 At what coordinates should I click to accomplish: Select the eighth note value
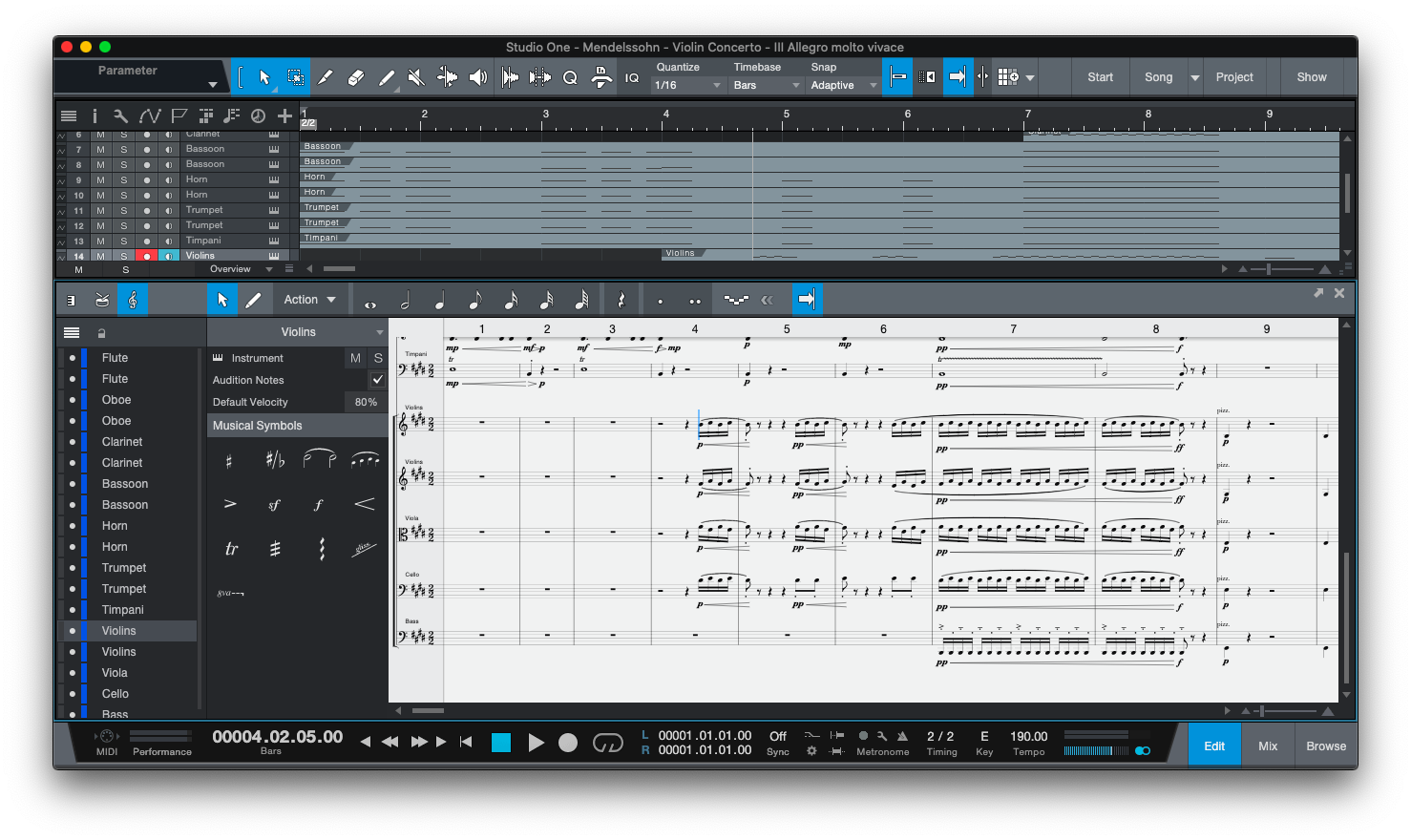click(x=475, y=302)
